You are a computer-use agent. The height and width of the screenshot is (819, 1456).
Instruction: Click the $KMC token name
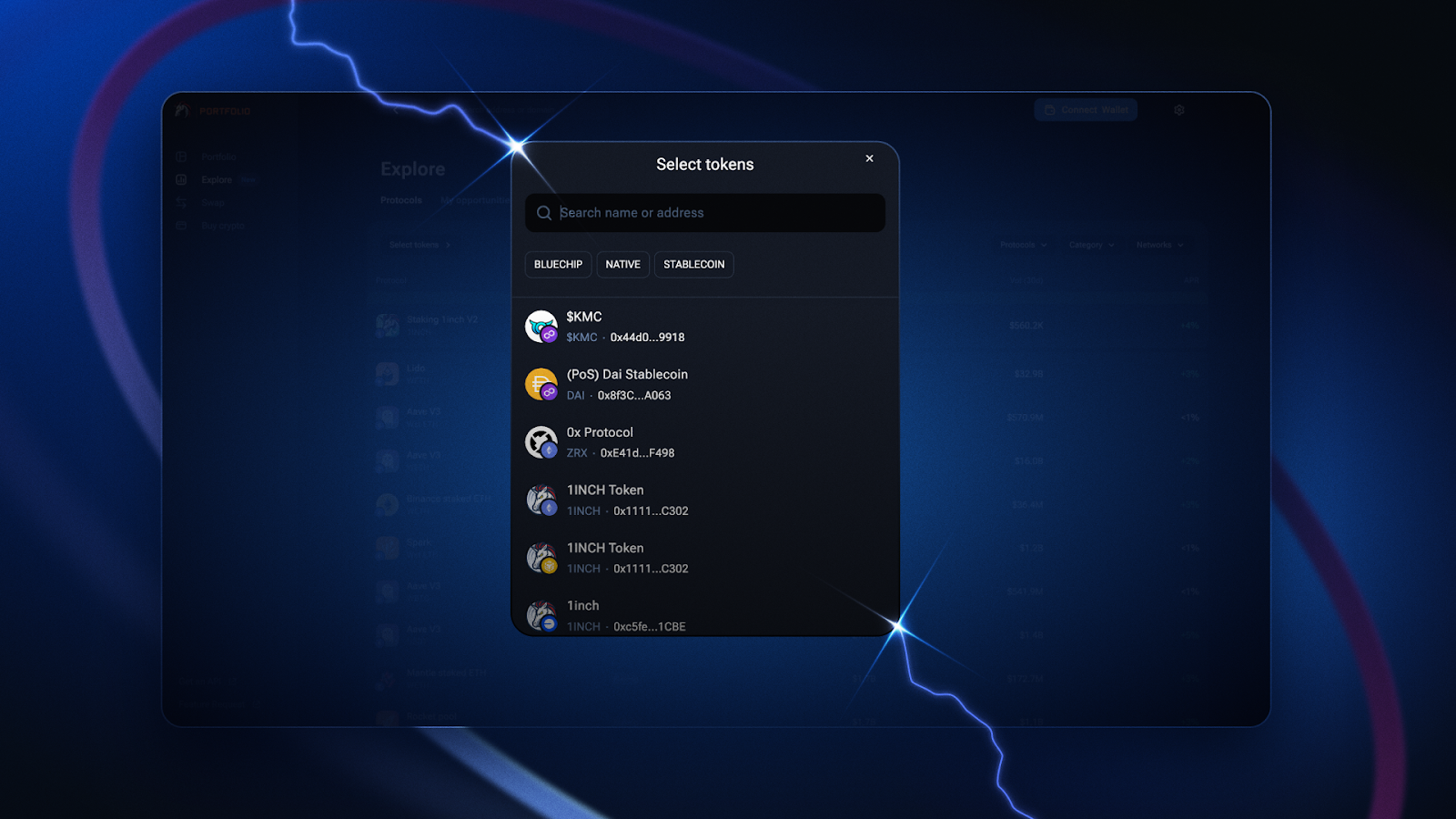(x=584, y=317)
